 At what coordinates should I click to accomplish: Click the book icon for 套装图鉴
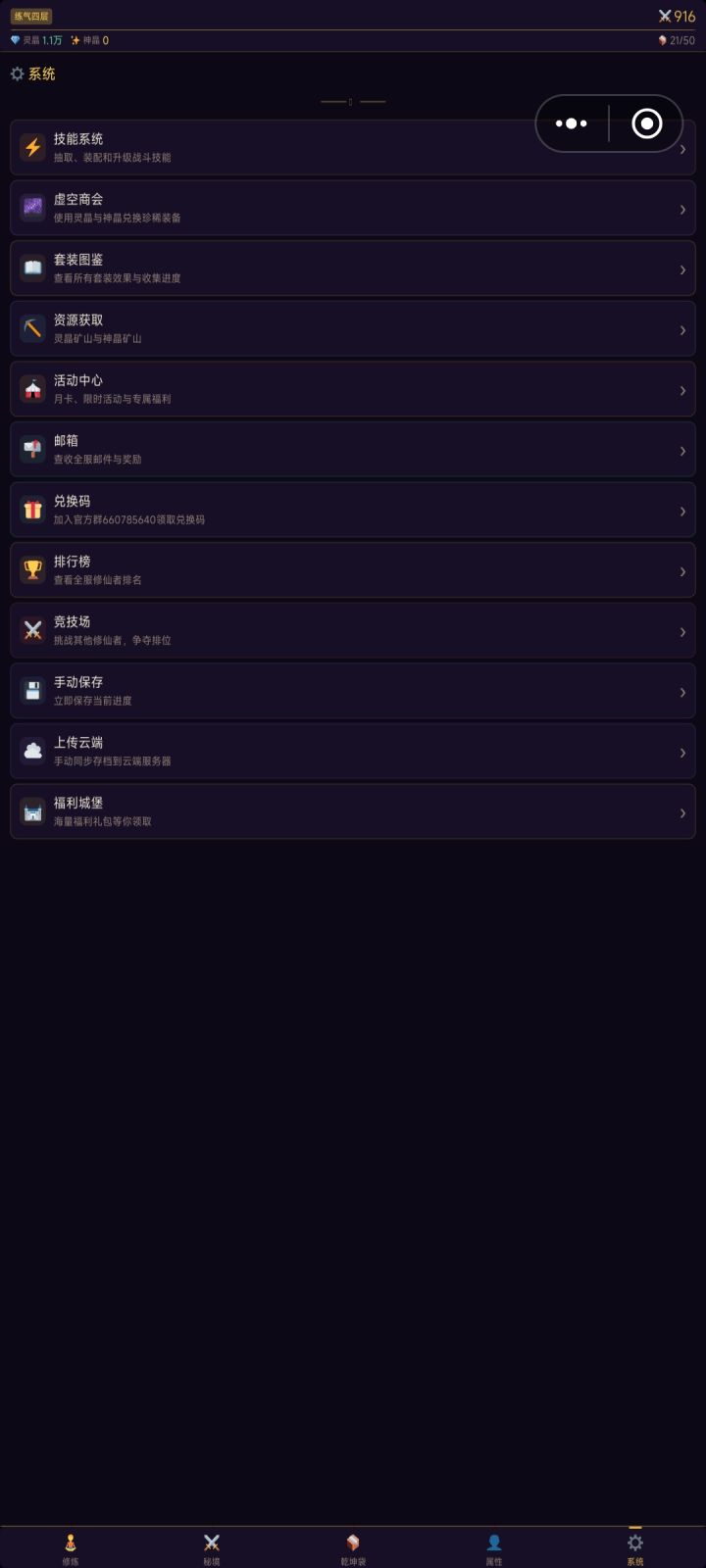(x=33, y=269)
